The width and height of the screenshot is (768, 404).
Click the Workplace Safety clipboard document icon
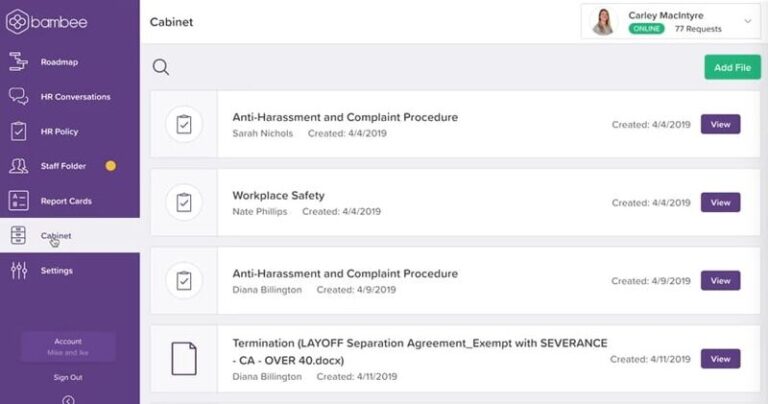184,202
